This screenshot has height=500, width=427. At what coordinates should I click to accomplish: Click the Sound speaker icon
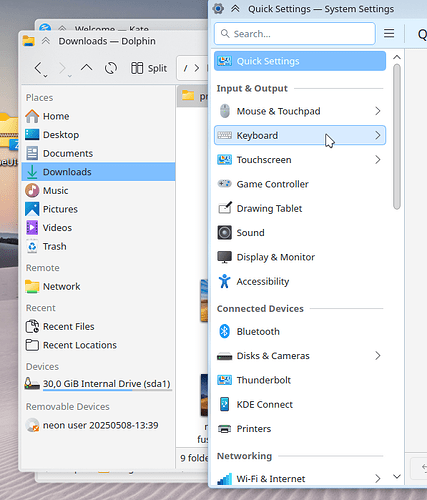pyautogui.click(x=225, y=233)
